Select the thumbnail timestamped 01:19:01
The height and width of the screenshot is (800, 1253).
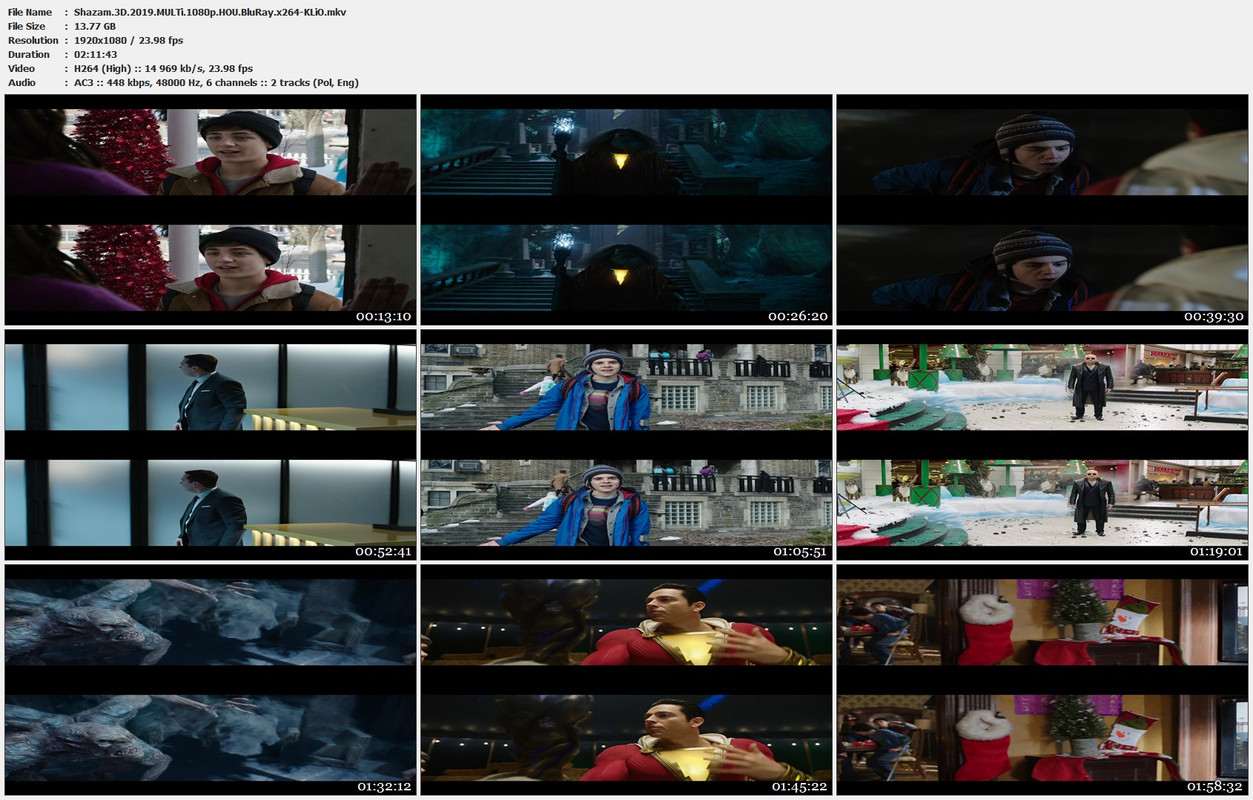(1042, 445)
